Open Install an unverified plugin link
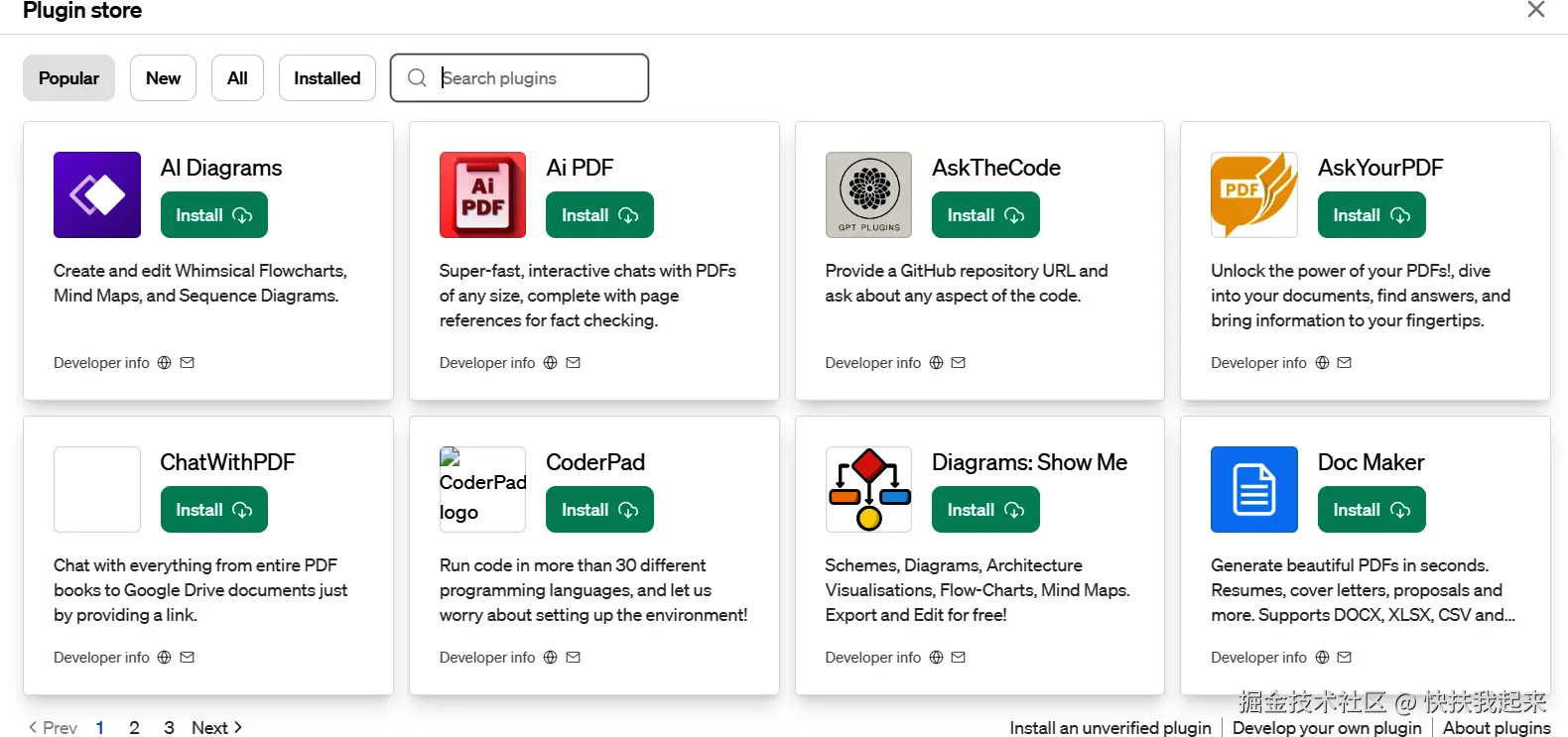 (x=1110, y=728)
